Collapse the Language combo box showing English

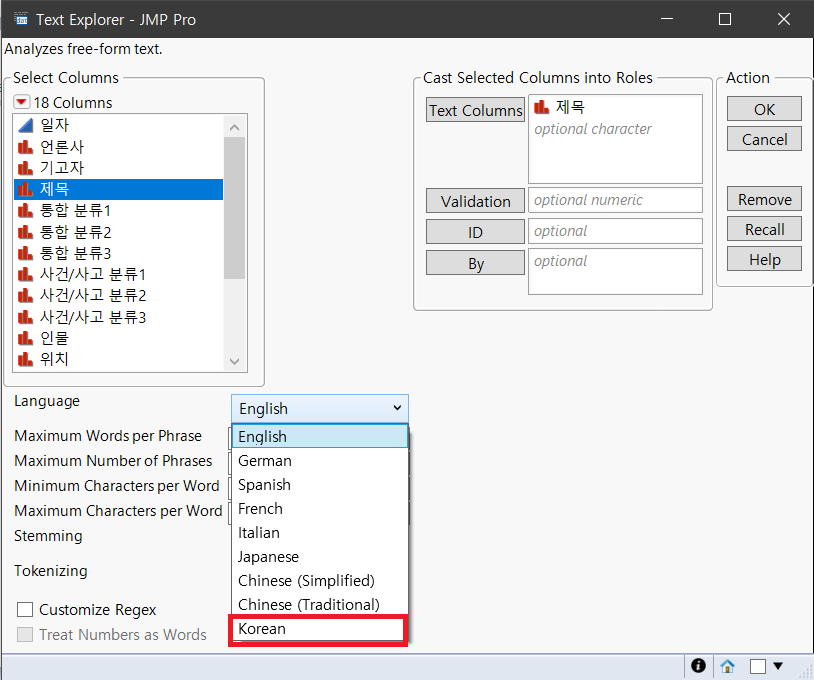[x=320, y=409]
